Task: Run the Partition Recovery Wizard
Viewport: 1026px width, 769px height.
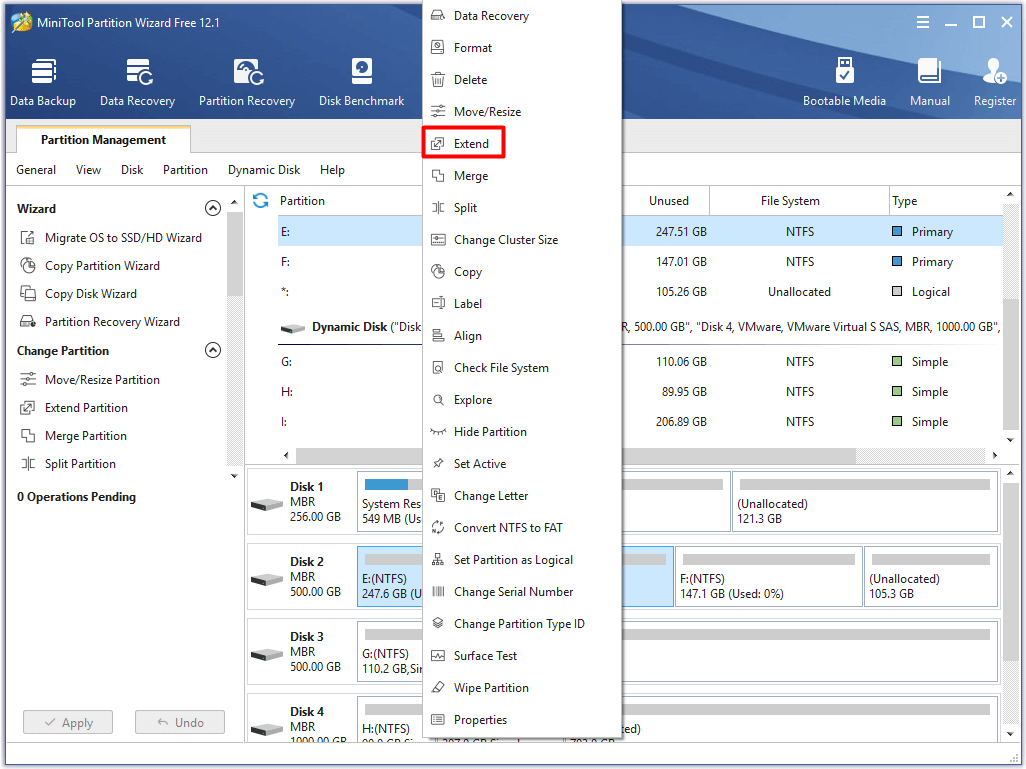Action: (99, 322)
